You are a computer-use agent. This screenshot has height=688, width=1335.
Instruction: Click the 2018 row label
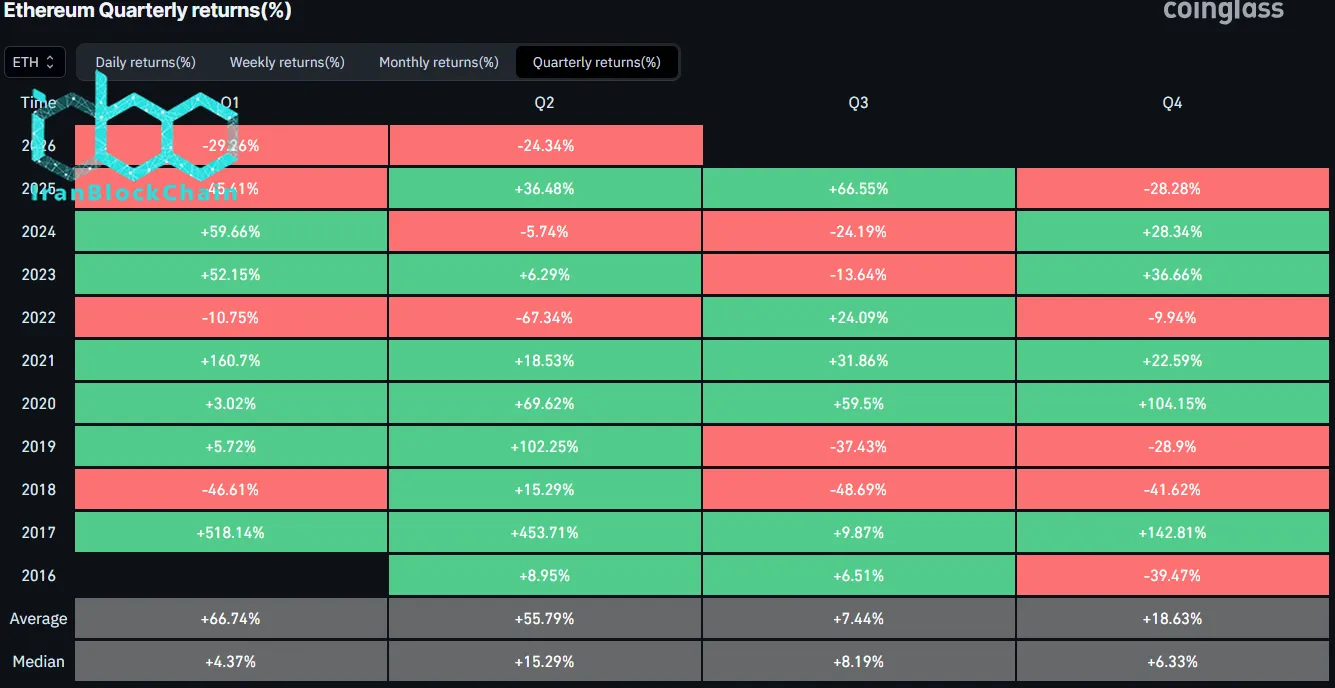(39, 489)
